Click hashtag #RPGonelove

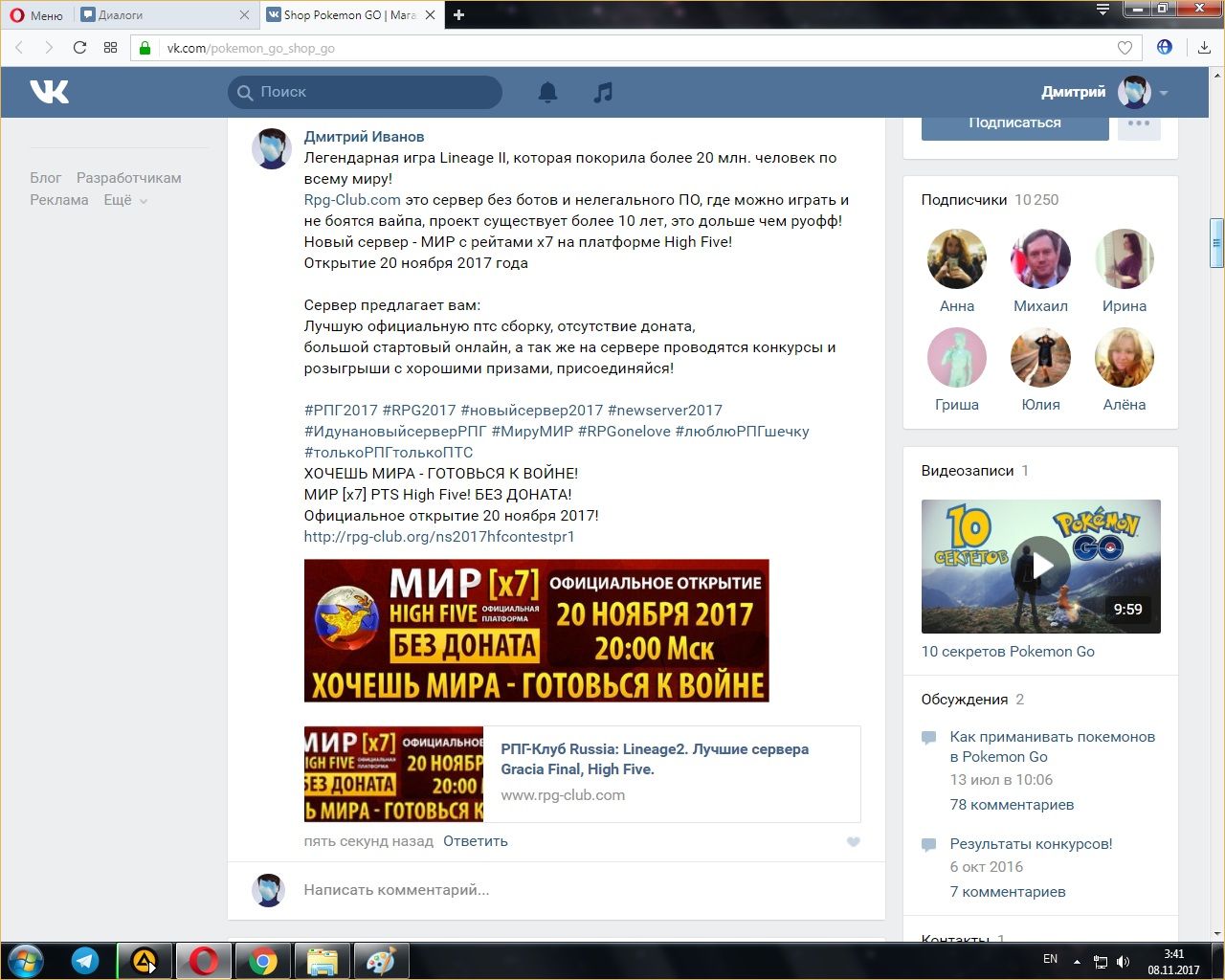click(624, 432)
